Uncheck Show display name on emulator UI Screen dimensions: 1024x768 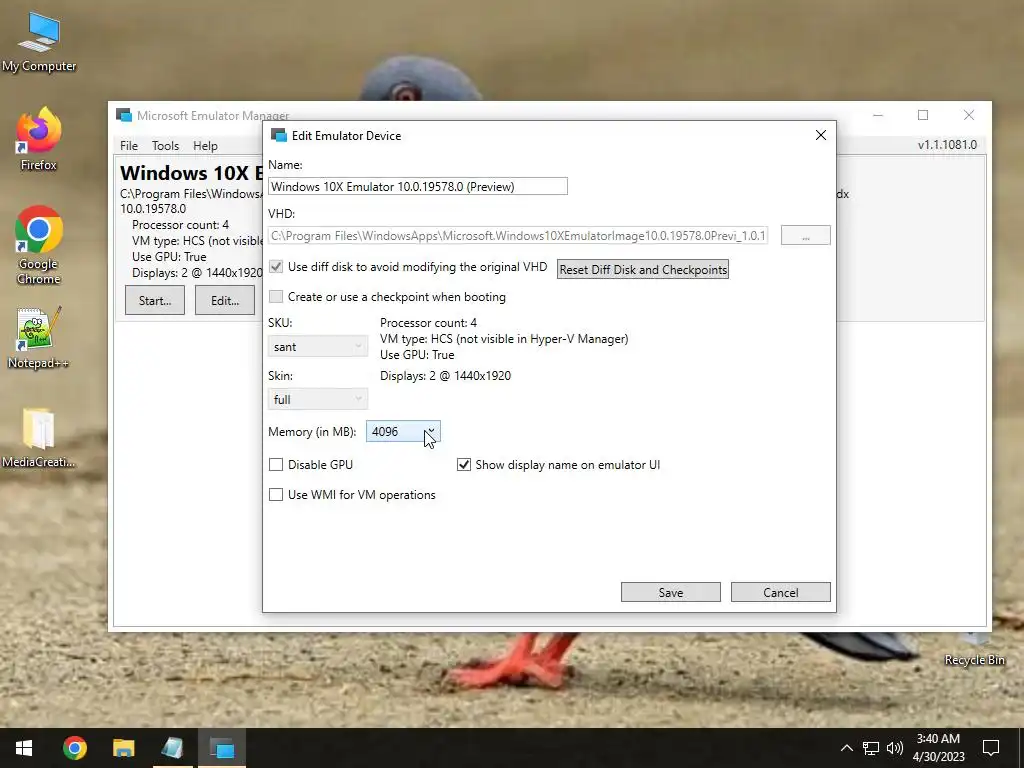464,464
